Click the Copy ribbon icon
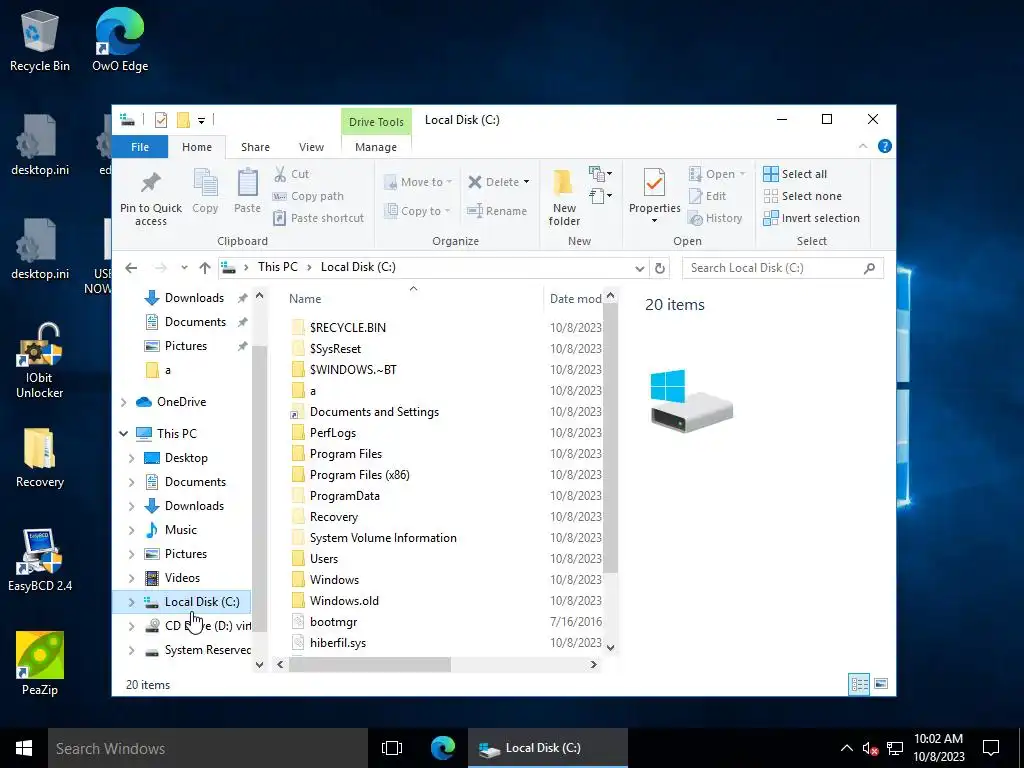The image size is (1024, 768). [x=205, y=191]
